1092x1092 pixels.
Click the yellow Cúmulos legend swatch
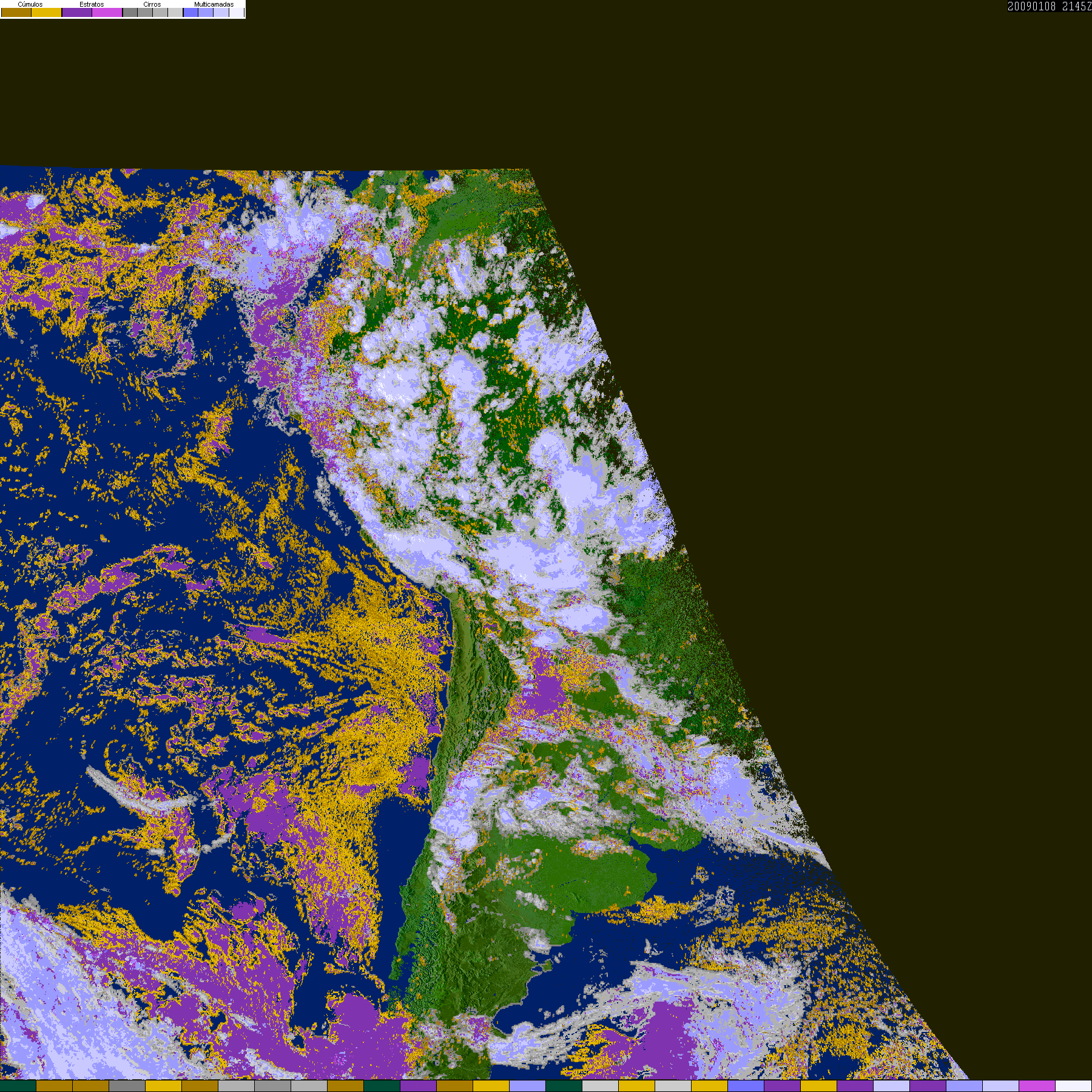pyautogui.click(x=47, y=12)
